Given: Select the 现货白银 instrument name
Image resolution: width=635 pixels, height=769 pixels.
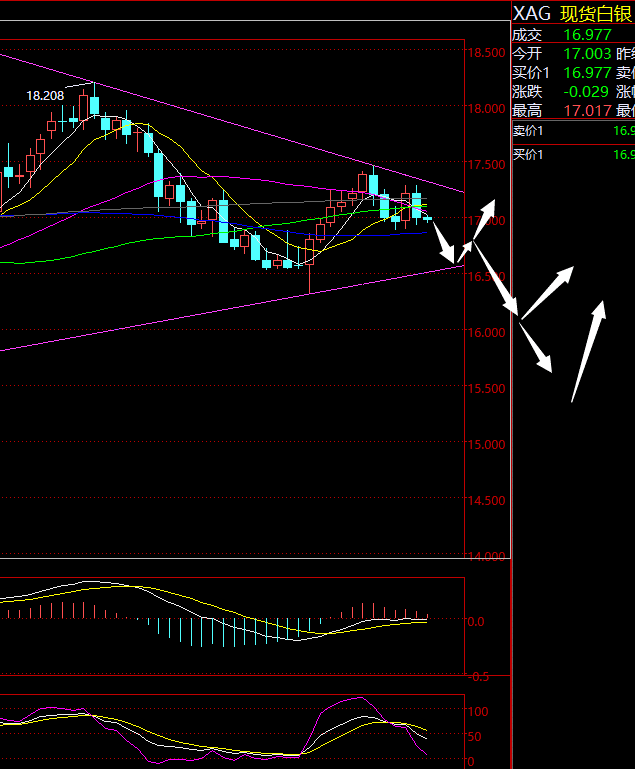Looking at the screenshot, I should (x=596, y=14).
